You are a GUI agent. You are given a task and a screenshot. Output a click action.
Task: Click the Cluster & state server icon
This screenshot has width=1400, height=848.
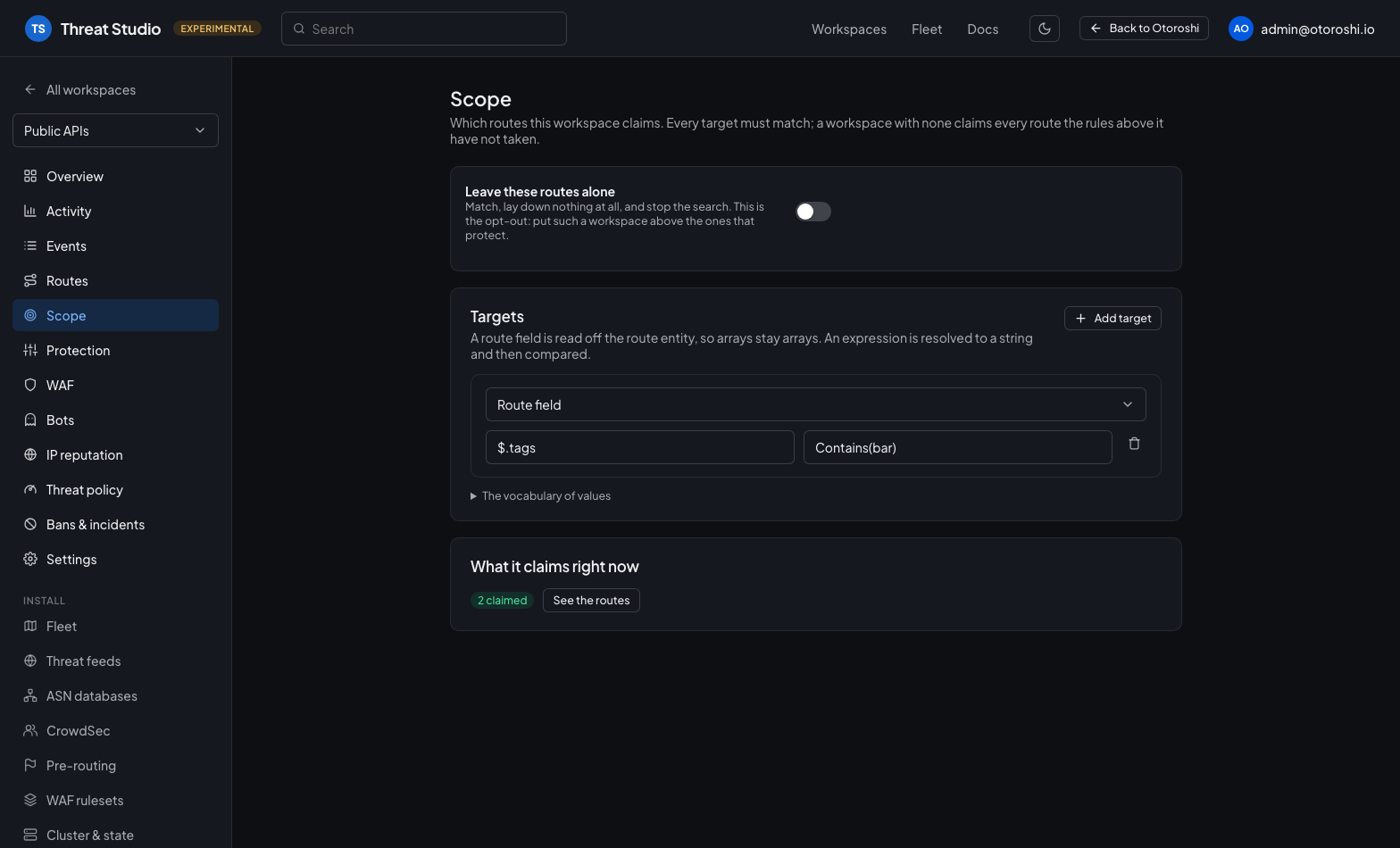point(30,835)
